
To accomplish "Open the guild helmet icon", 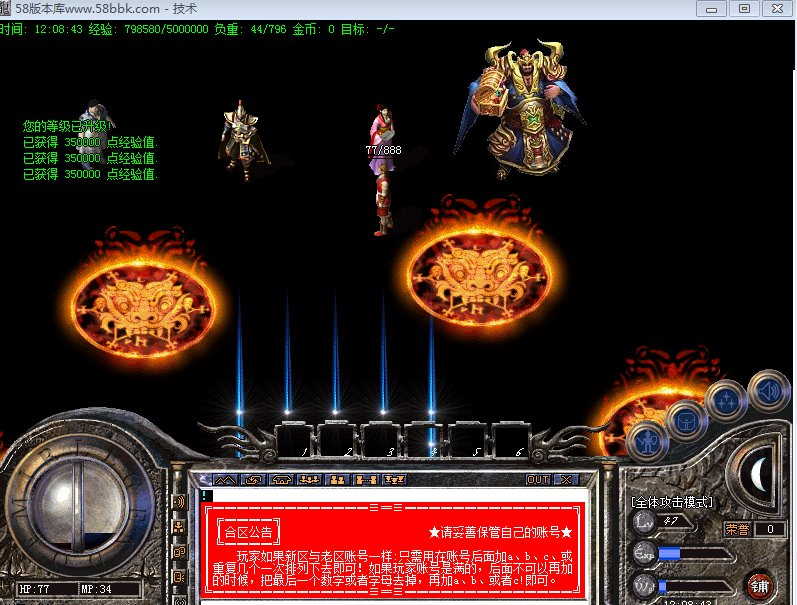I will tap(281, 479).
